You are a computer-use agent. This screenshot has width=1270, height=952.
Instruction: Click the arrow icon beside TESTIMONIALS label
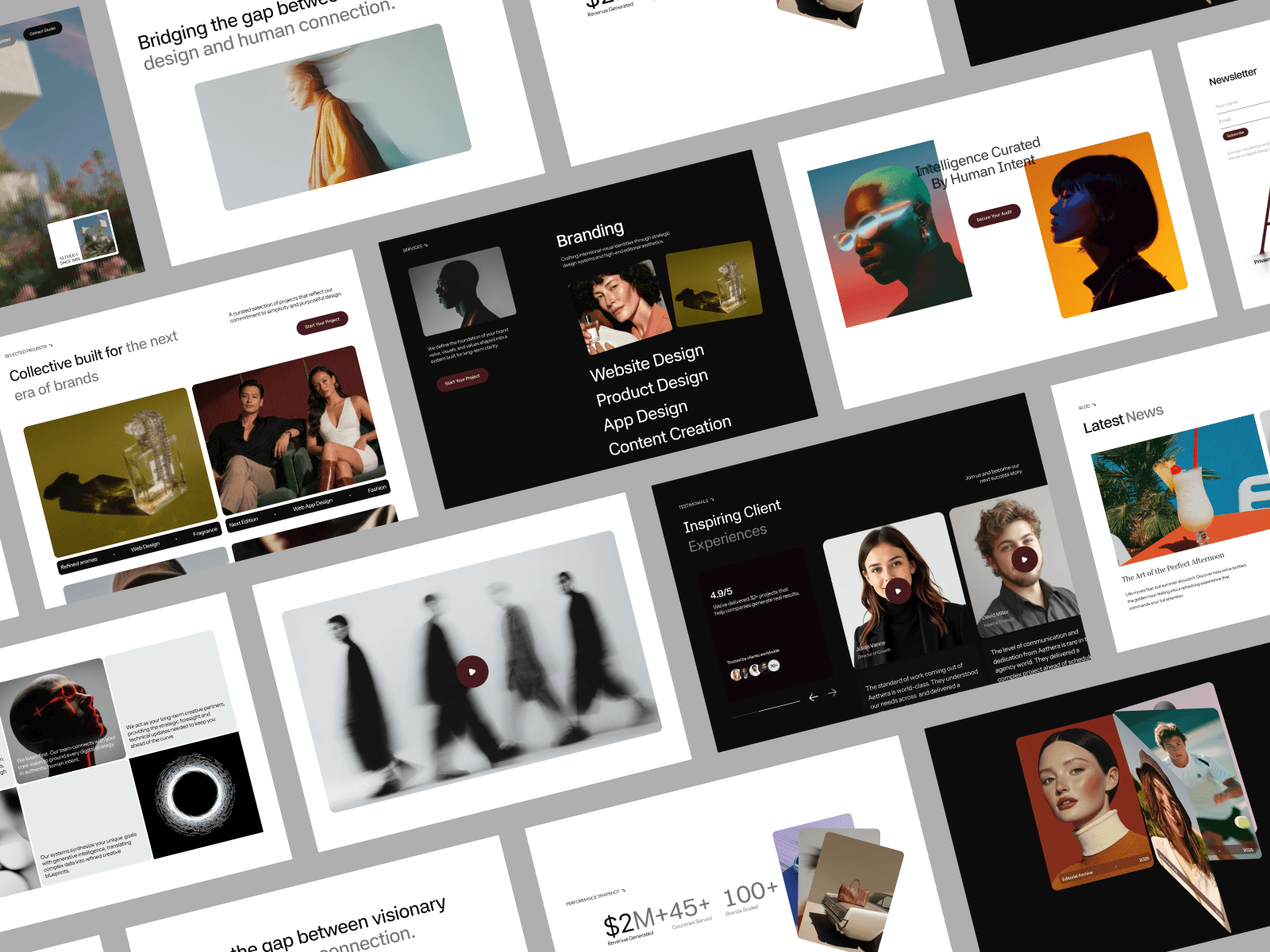[712, 500]
